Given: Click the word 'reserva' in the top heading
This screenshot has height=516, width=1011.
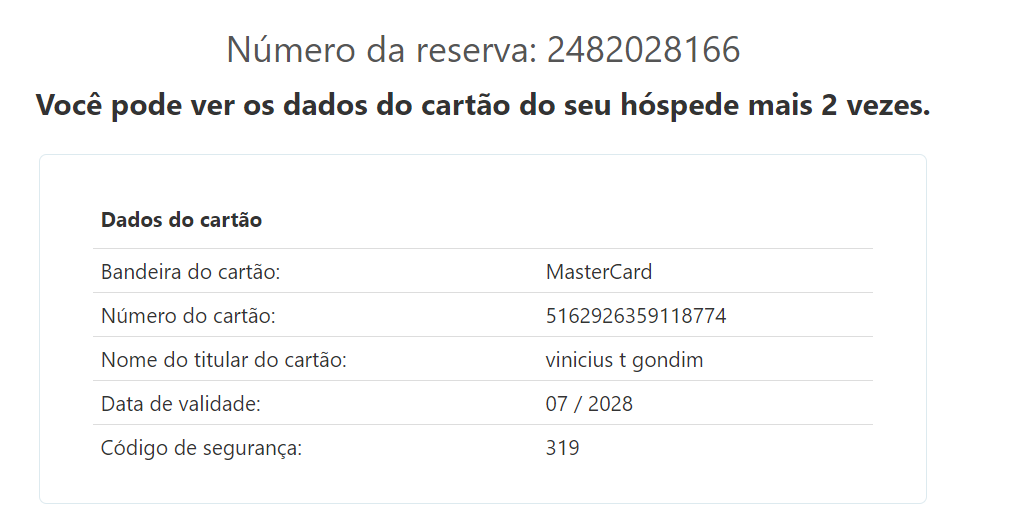Looking at the screenshot, I should pos(476,49).
